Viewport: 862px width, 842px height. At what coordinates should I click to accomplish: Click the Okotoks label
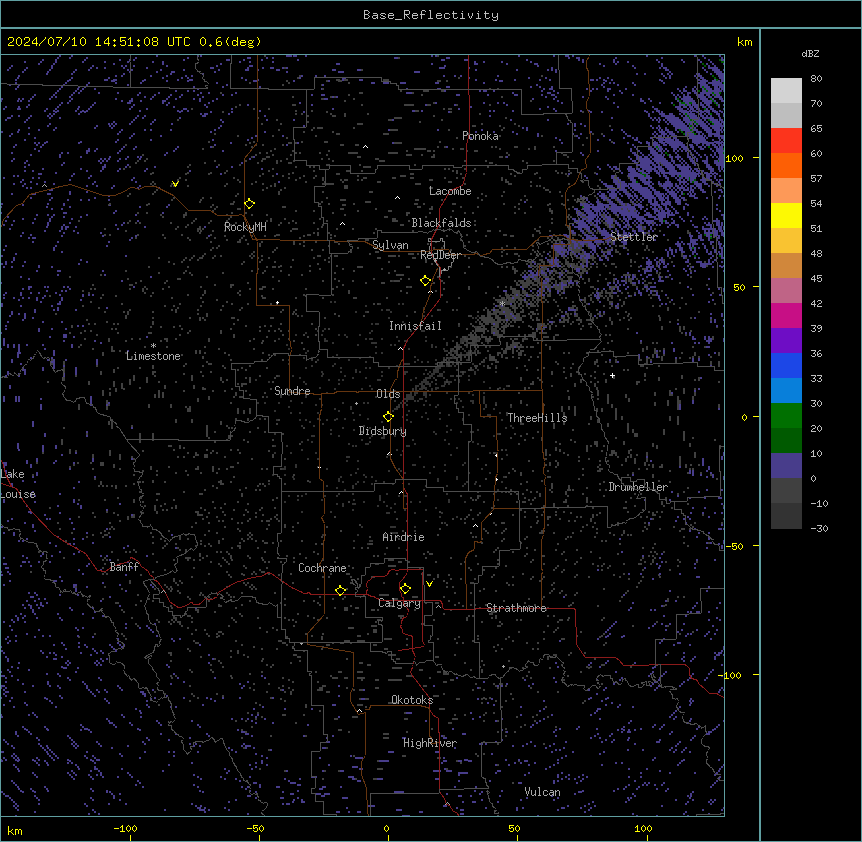(x=412, y=700)
